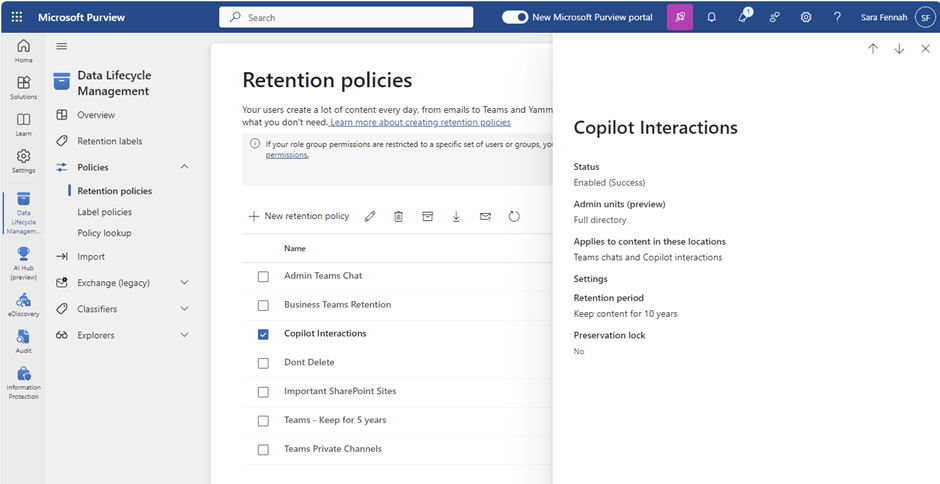The height and width of the screenshot is (484, 940).
Task: Select Label policies nav item
Action: 104,212
